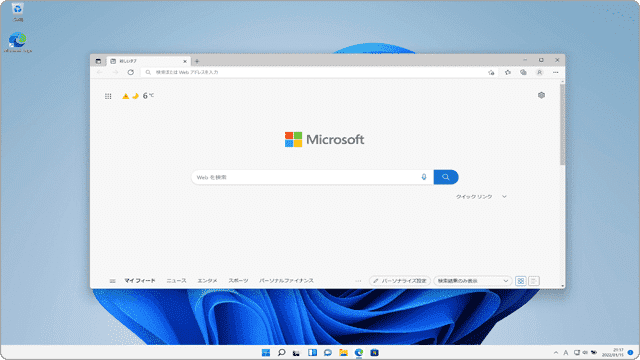The height and width of the screenshot is (360, 640).
Task: Click the blue search button
Action: coord(446,177)
